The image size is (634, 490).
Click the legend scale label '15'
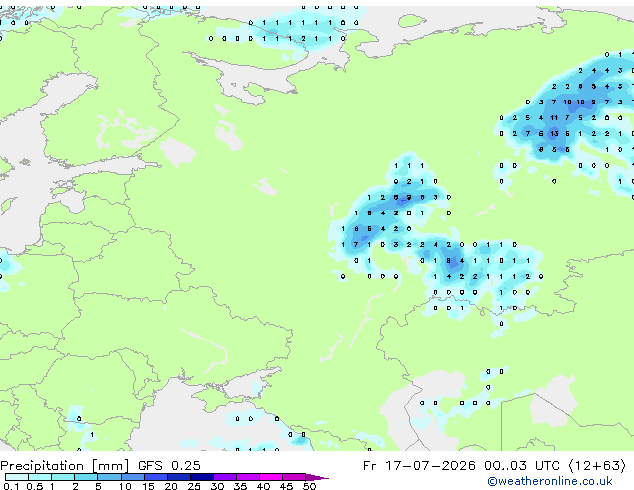(x=148, y=486)
